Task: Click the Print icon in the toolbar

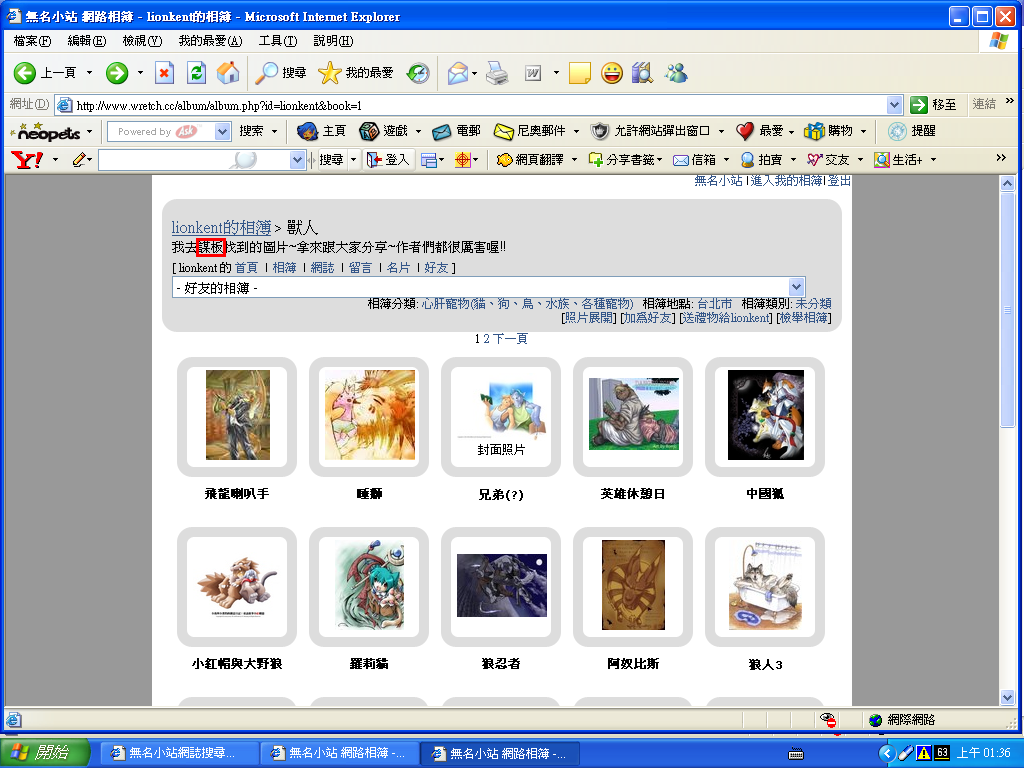Action: point(497,73)
